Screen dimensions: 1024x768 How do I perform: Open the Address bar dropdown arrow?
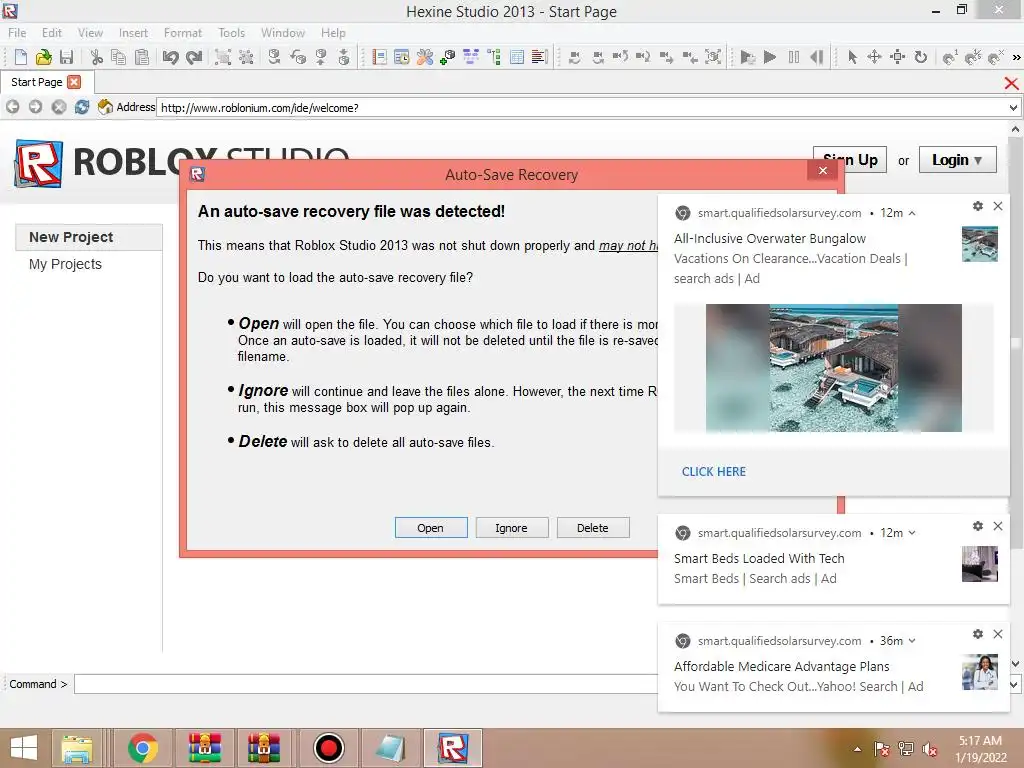(1013, 108)
